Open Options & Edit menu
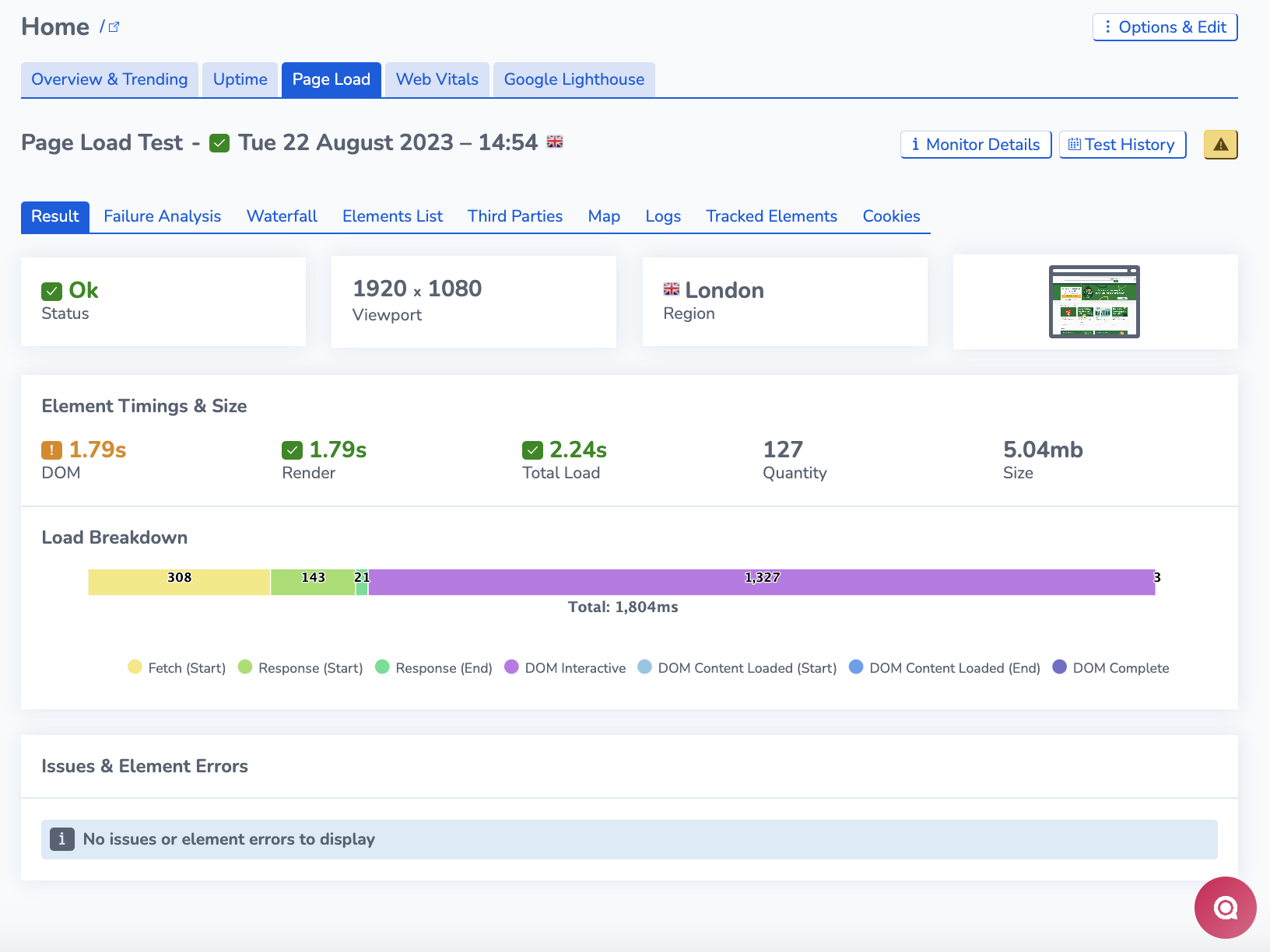The height and width of the screenshot is (952, 1270). click(1165, 27)
